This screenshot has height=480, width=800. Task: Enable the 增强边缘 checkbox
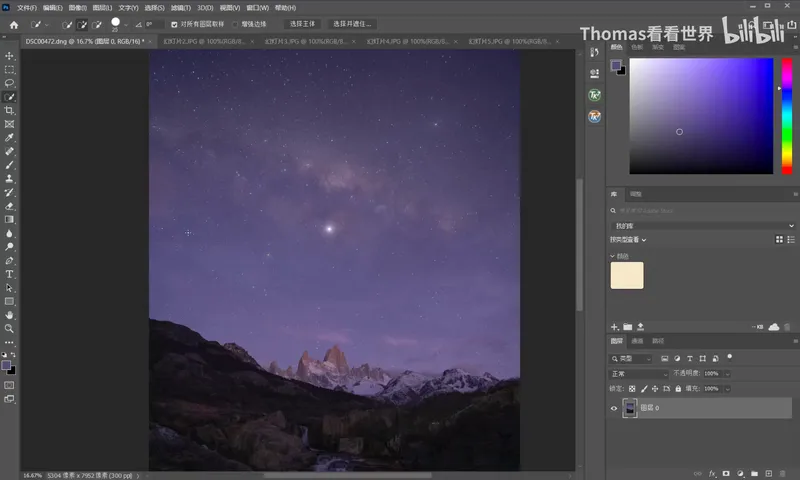(x=235, y=24)
